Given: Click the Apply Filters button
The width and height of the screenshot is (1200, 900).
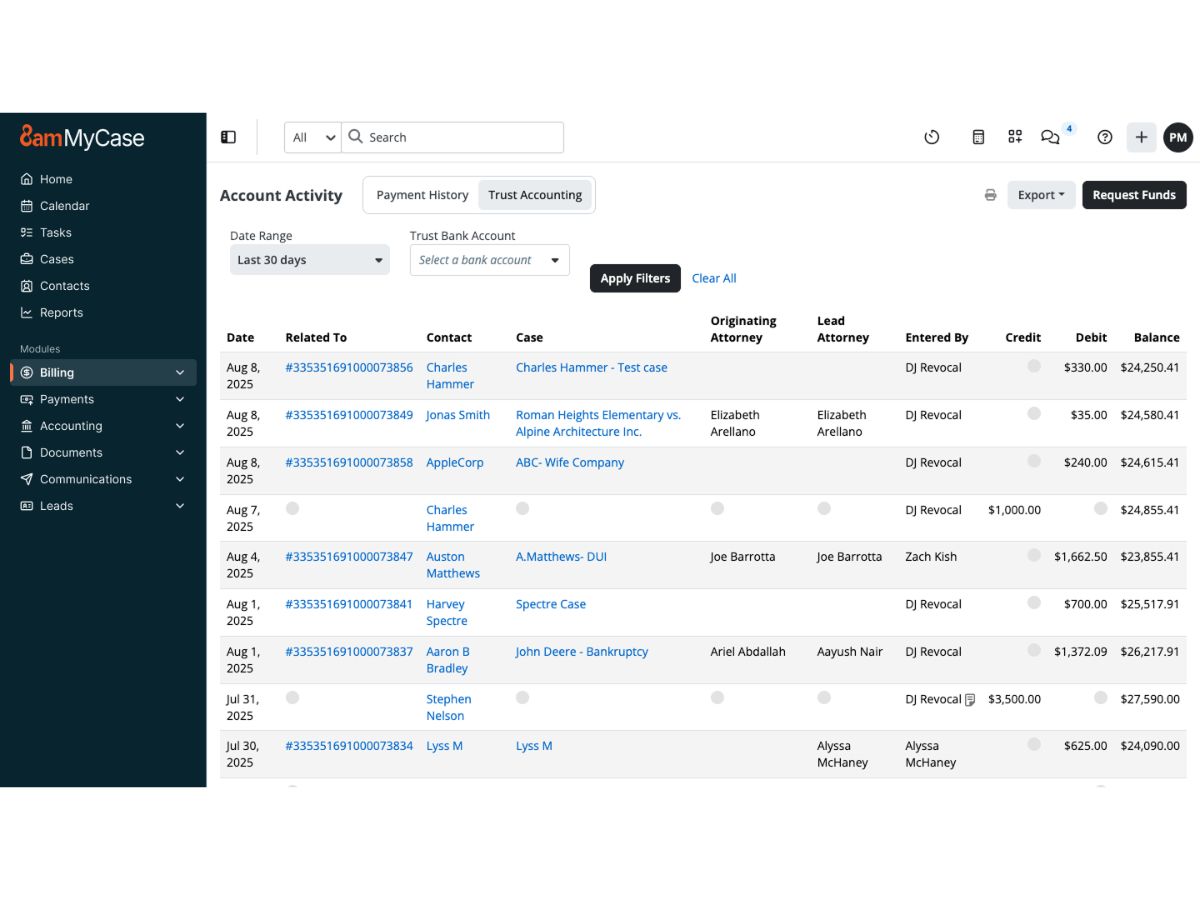Looking at the screenshot, I should tap(635, 278).
